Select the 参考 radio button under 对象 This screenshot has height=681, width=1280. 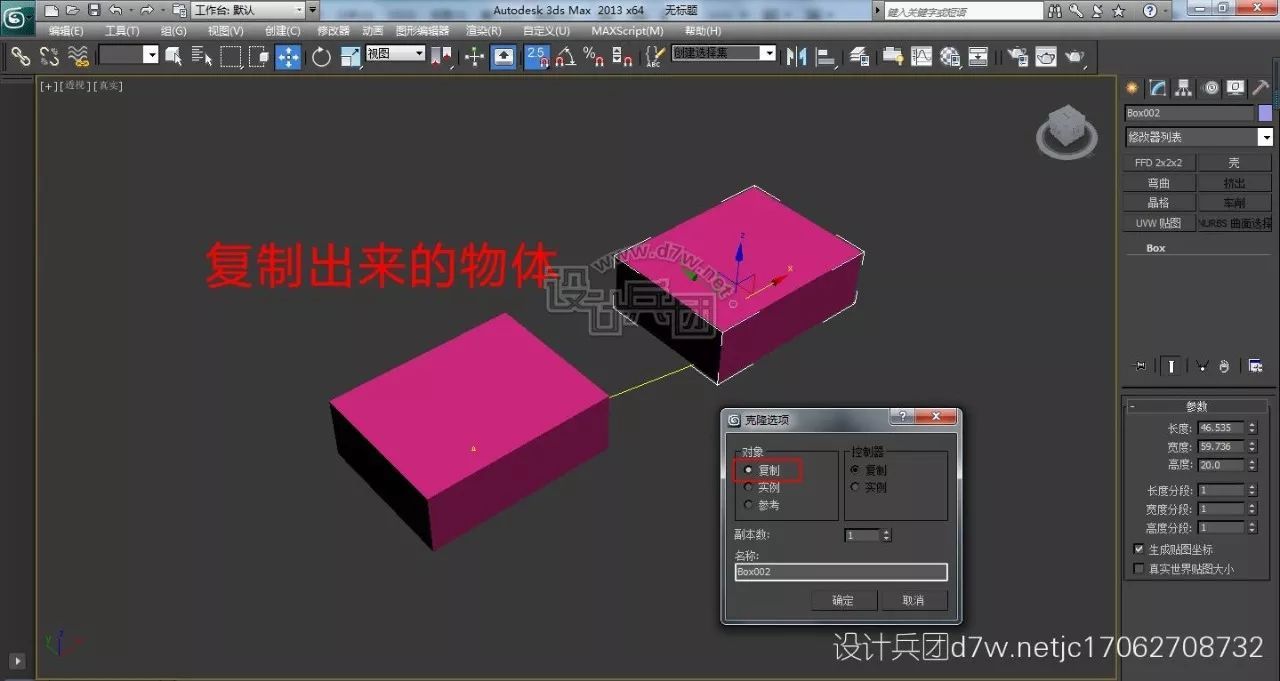(x=748, y=505)
